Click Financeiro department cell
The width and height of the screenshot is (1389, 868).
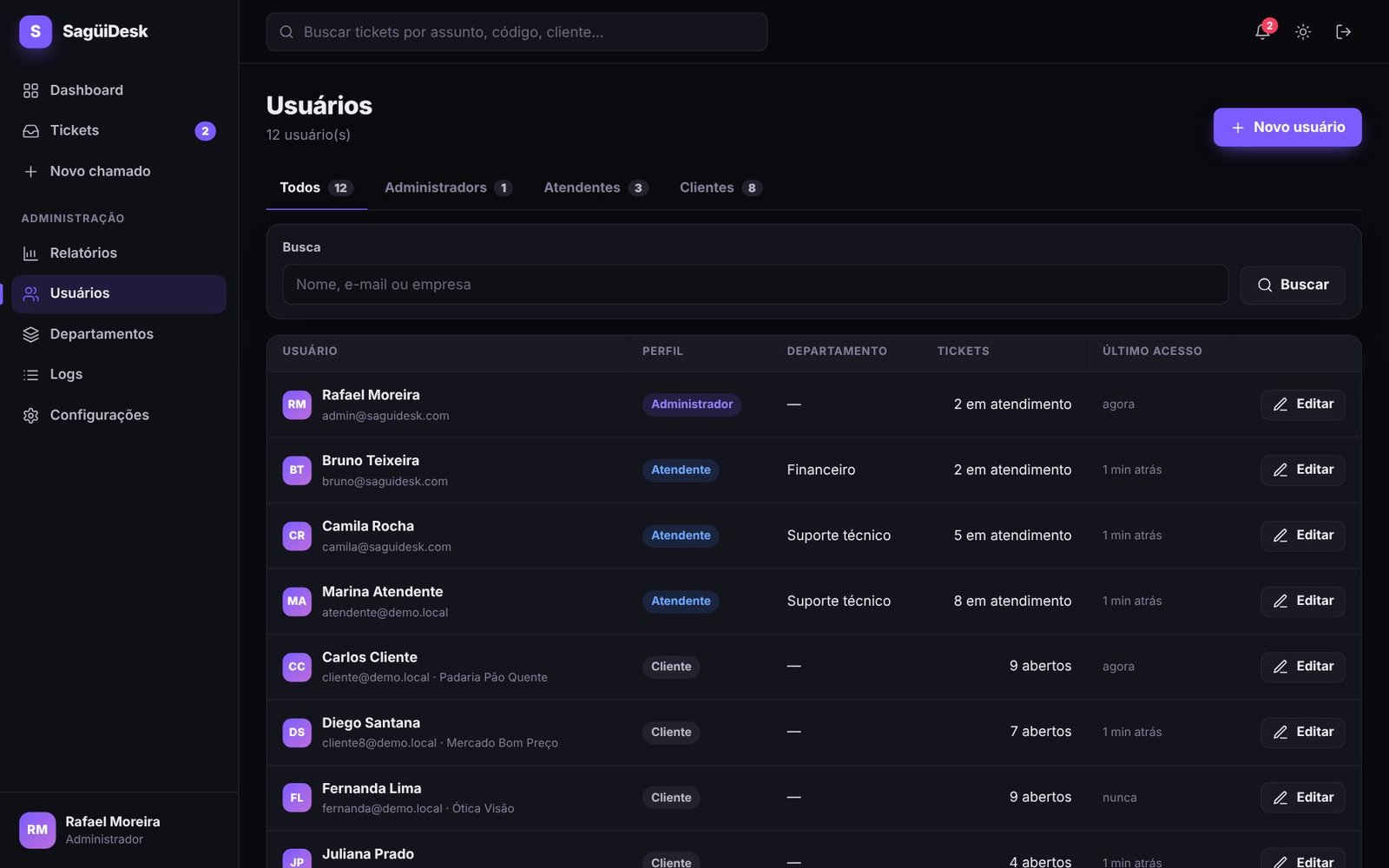[821, 470]
